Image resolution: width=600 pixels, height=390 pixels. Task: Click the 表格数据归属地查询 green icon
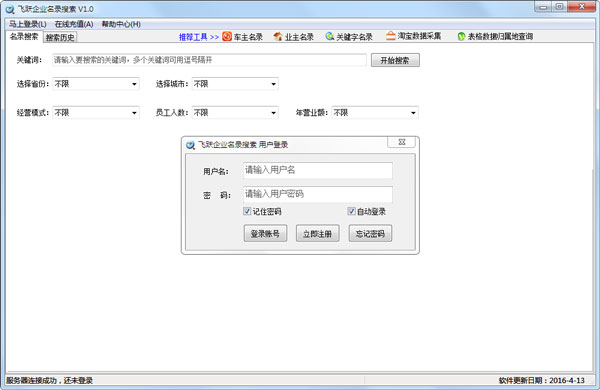tap(461, 36)
